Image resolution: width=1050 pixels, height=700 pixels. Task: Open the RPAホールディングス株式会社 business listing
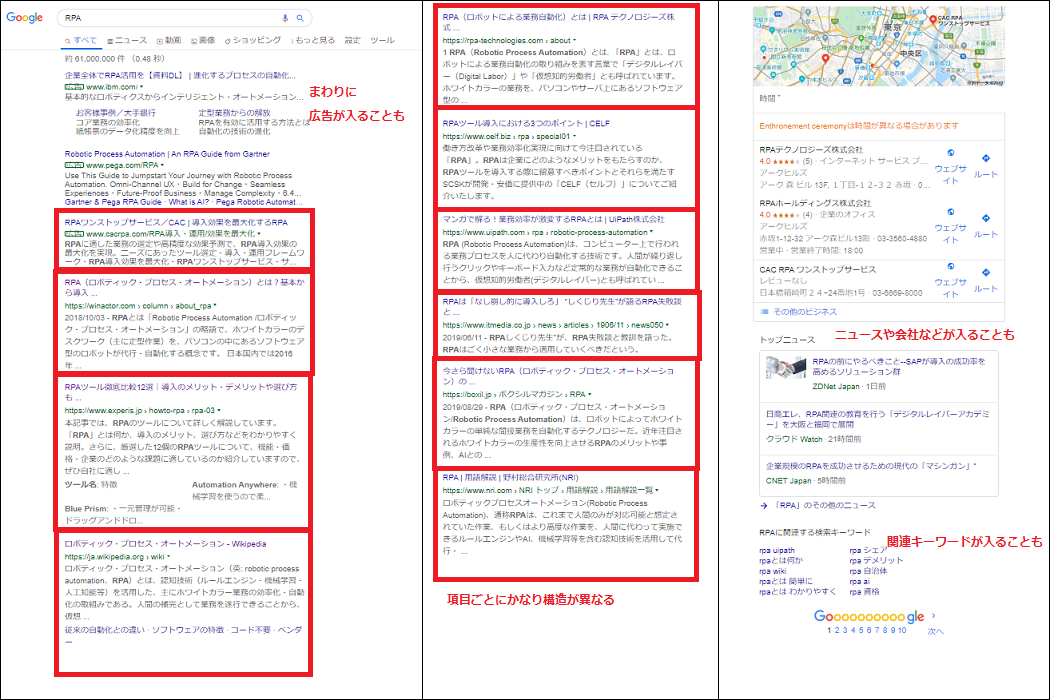815,203
